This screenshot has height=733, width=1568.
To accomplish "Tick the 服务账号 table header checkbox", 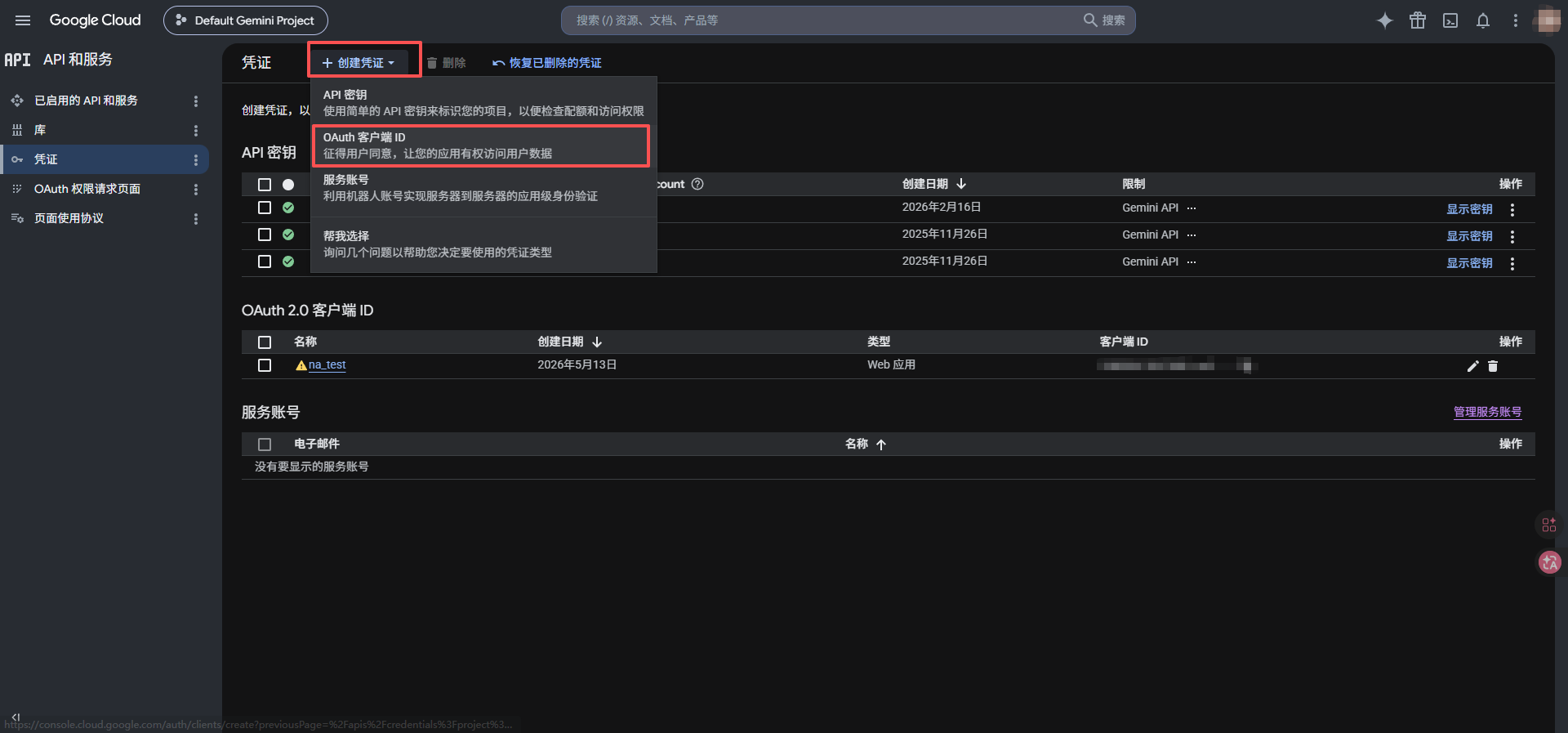I will [x=265, y=445].
